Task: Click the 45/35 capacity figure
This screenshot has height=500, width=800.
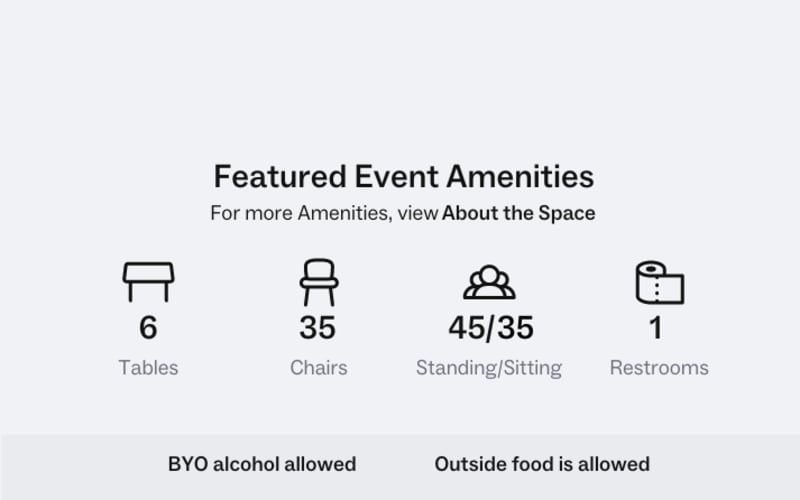Action: coord(491,328)
